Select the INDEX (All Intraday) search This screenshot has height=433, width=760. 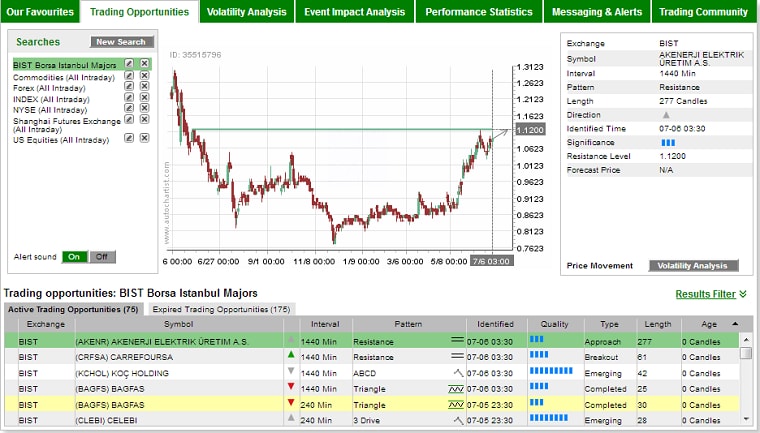51,99
